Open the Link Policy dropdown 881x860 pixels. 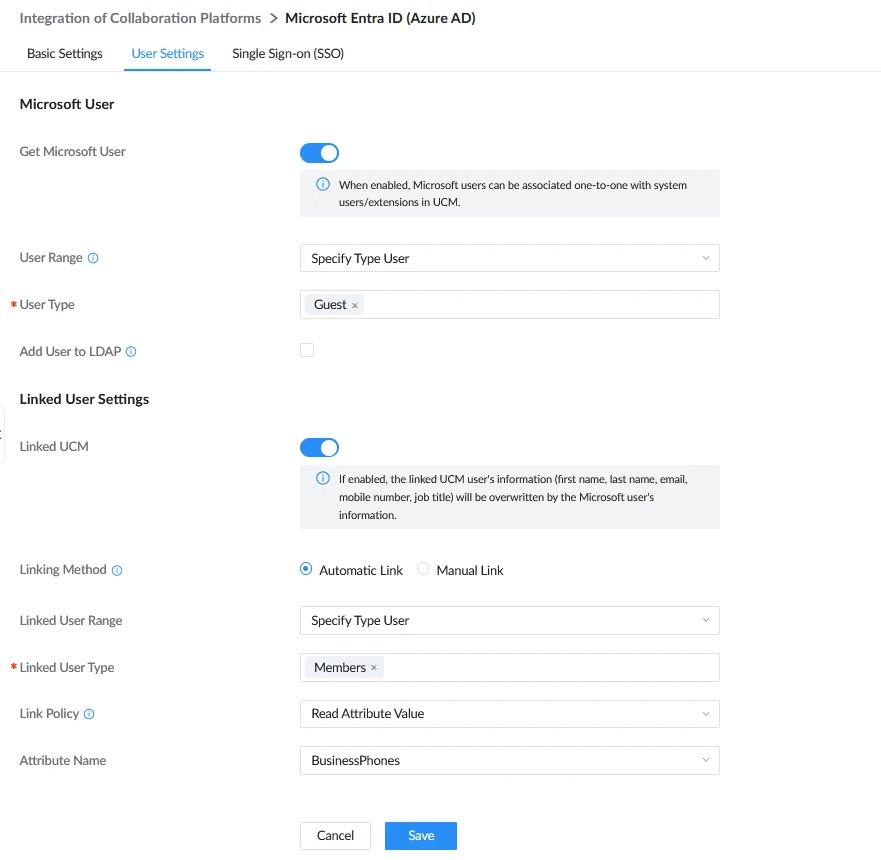510,714
